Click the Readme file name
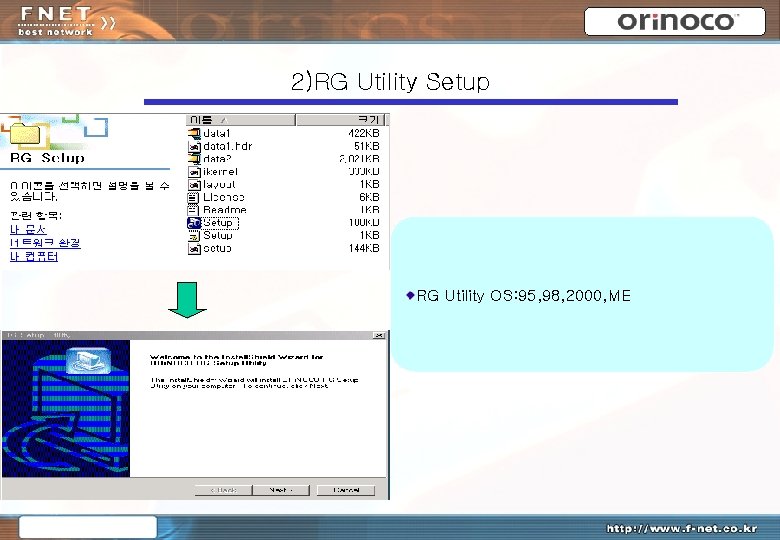 (225, 210)
